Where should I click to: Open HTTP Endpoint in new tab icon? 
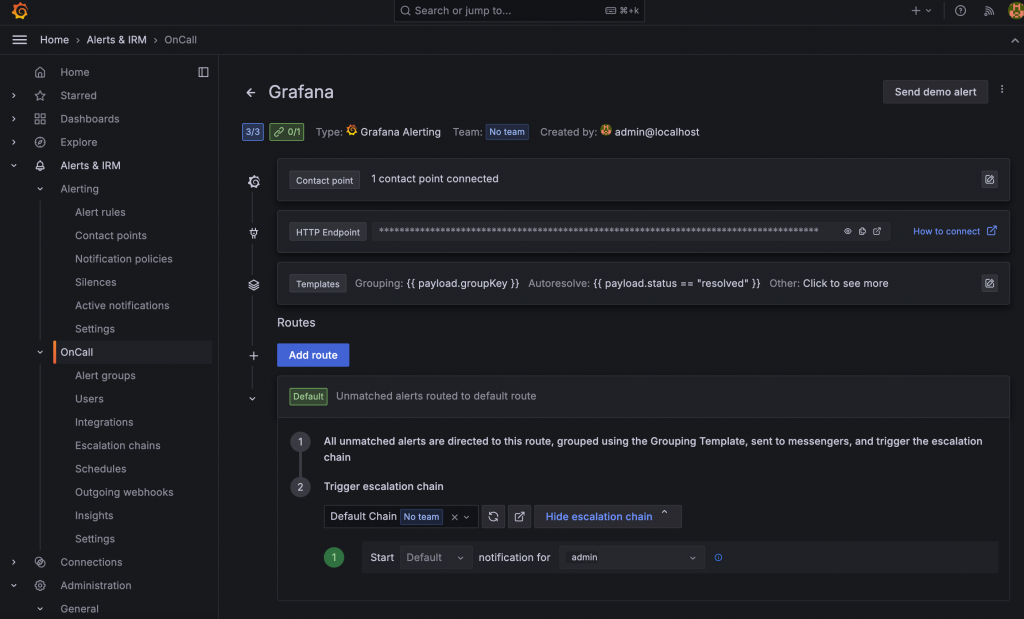[877, 231]
